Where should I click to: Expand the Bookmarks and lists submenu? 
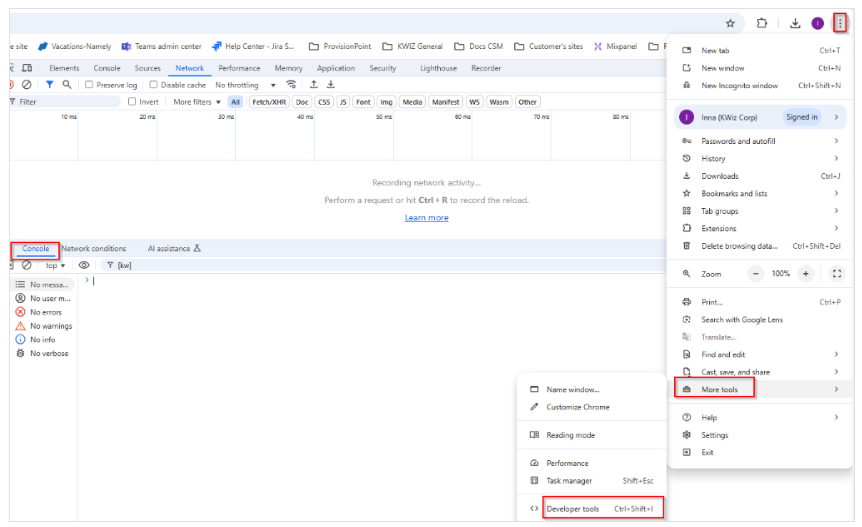(760, 193)
